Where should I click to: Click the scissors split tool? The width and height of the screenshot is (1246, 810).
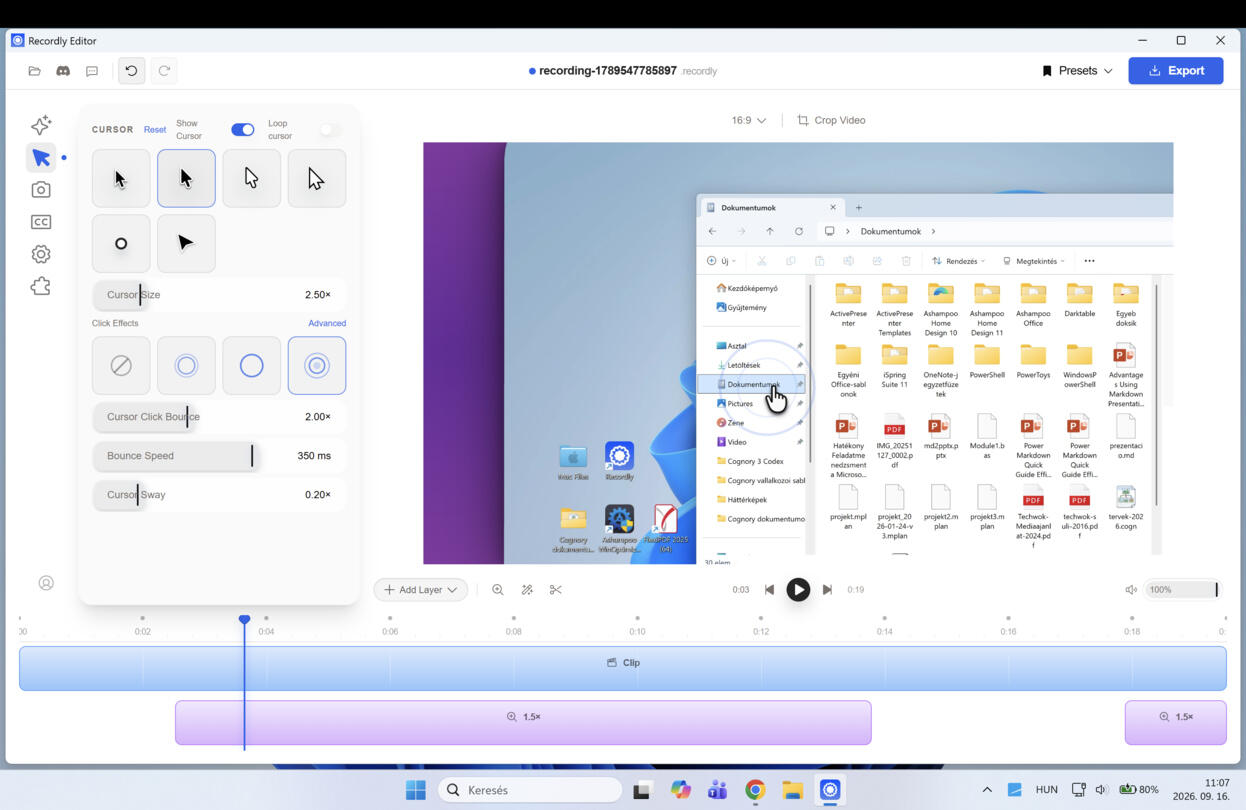(556, 590)
